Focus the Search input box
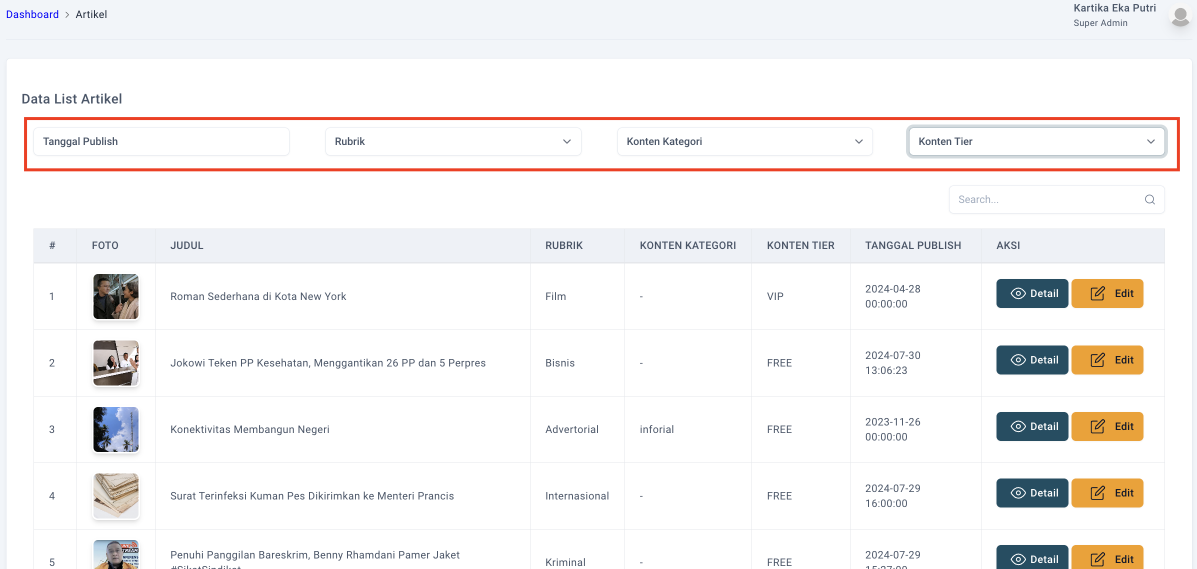The height and width of the screenshot is (569, 1197). (x=1057, y=199)
